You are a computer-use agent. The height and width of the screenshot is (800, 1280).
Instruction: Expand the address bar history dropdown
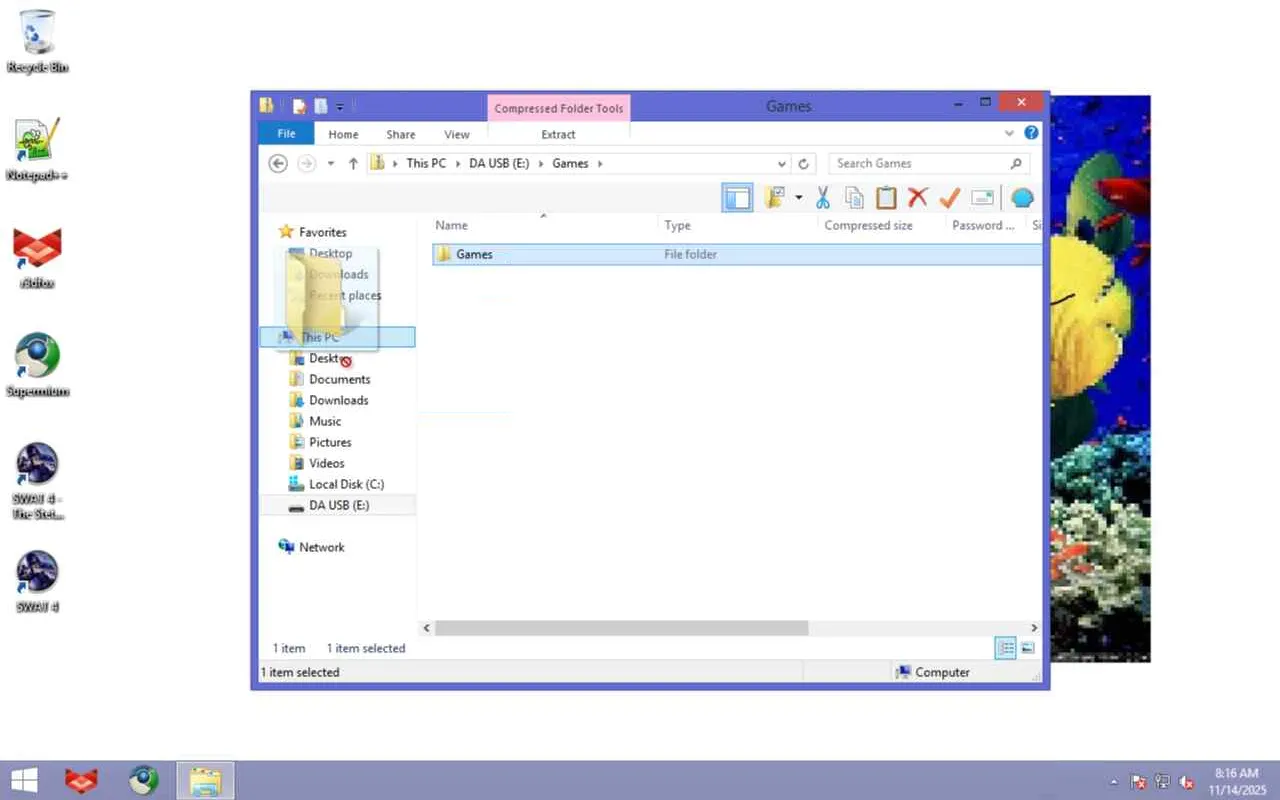click(782, 163)
